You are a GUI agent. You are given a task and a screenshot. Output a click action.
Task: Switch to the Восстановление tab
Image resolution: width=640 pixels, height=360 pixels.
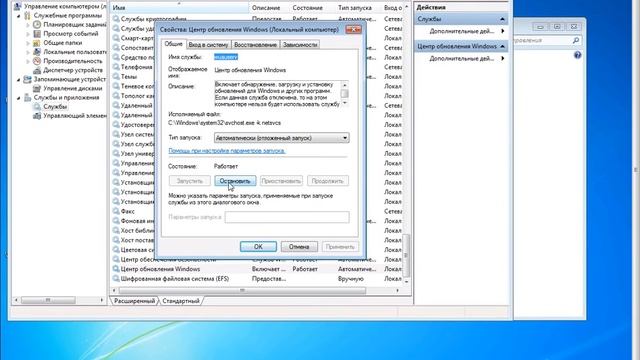point(256,44)
